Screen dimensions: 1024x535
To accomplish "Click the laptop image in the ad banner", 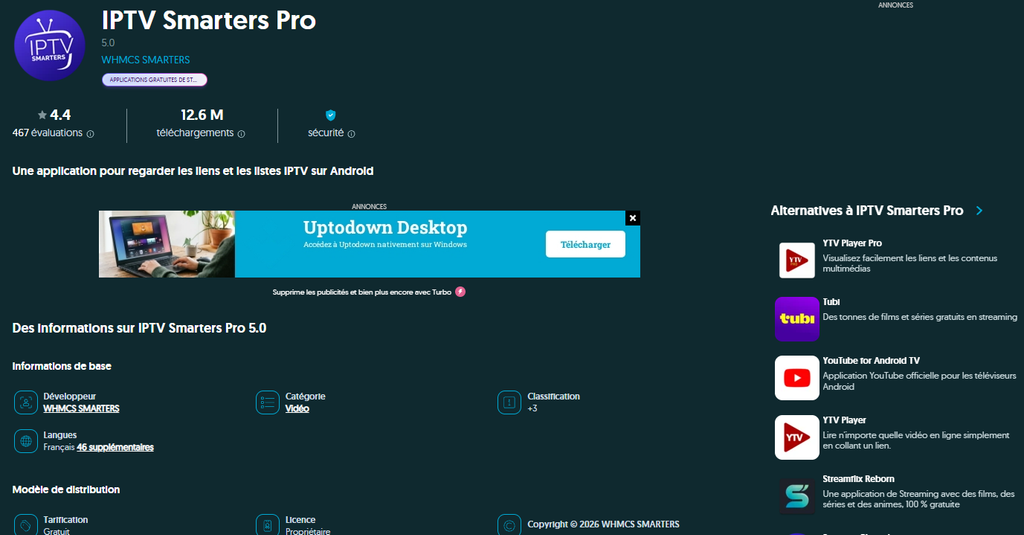I will point(167,244).
